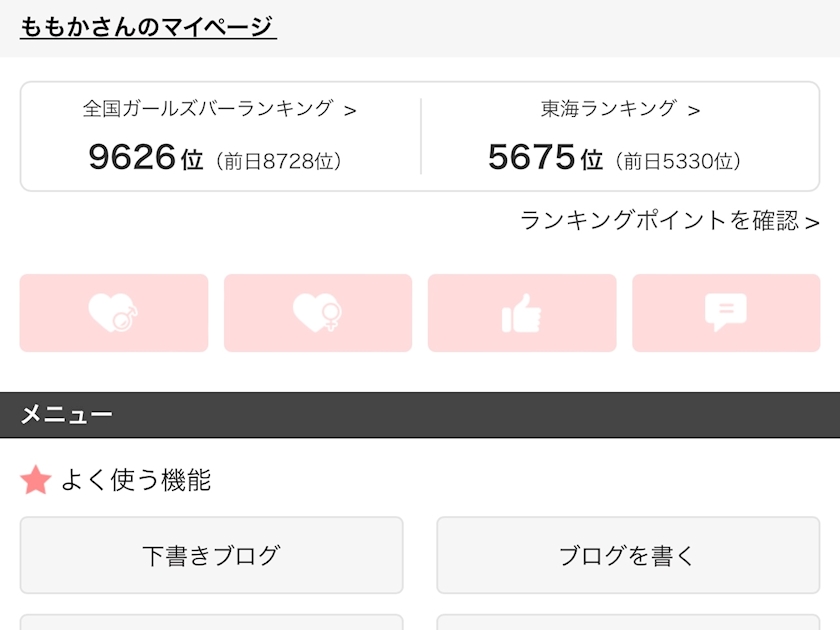
Task: Click the 前日5330位 previous-day rank text
Action: tap(678, 161)
